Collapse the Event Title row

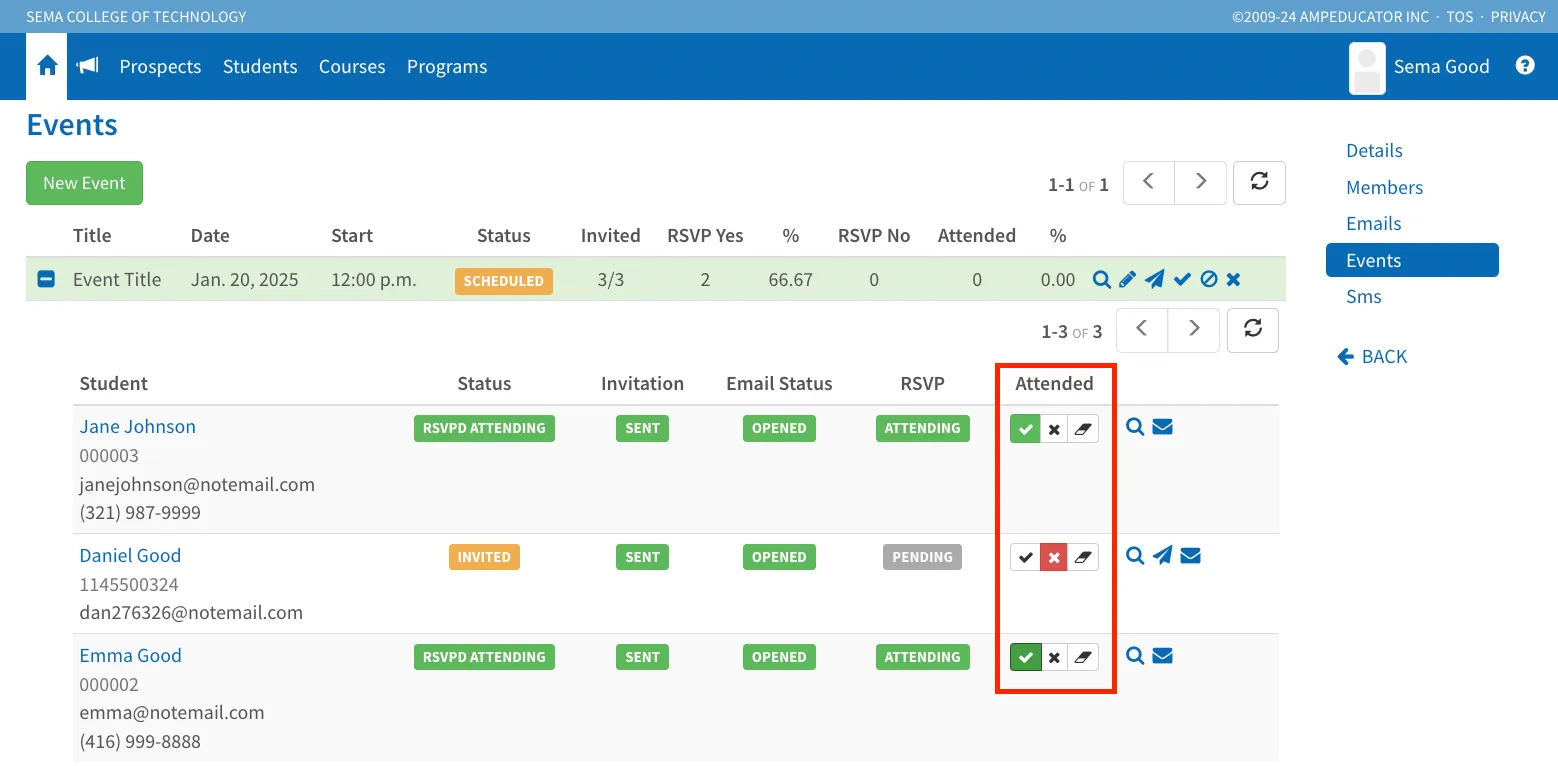pyautogui.click(x=46, y=280)
